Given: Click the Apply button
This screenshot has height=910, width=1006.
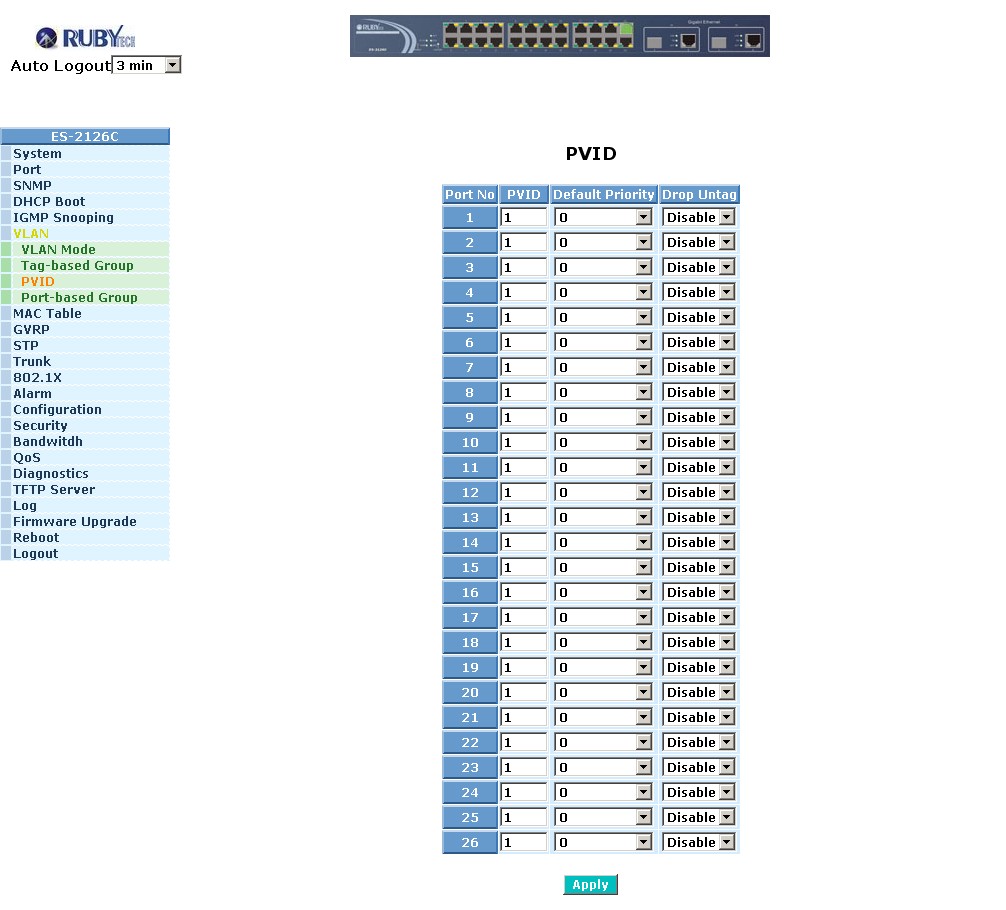Looking at the screenshot, I should tap(590, 885).
